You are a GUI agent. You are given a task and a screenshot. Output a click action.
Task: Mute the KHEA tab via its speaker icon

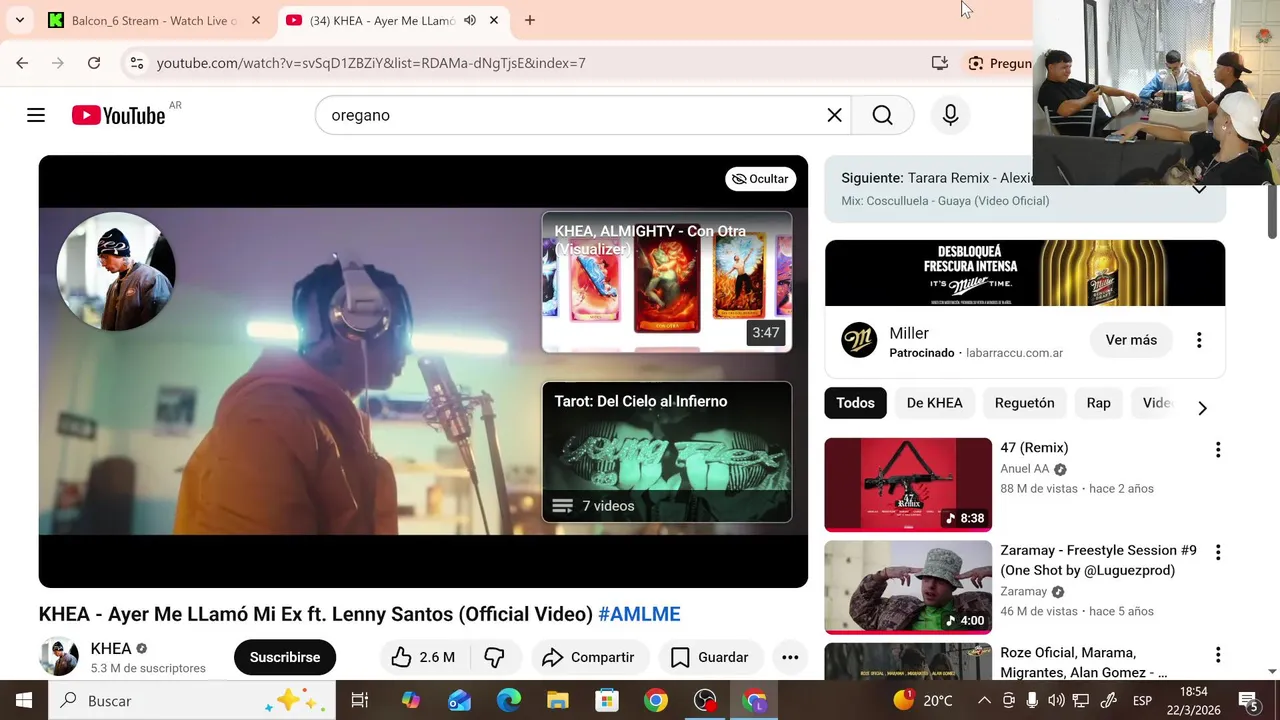[x=470, y=20]
